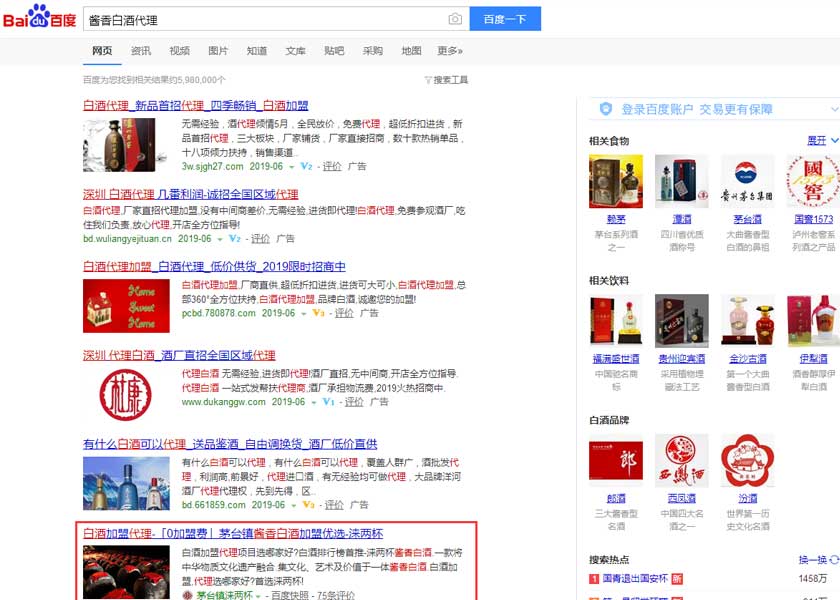This screenshot has height=600, width=840.
Task: Click the 贵州迎宾酒 text link
Action: (x=682, y=358)
